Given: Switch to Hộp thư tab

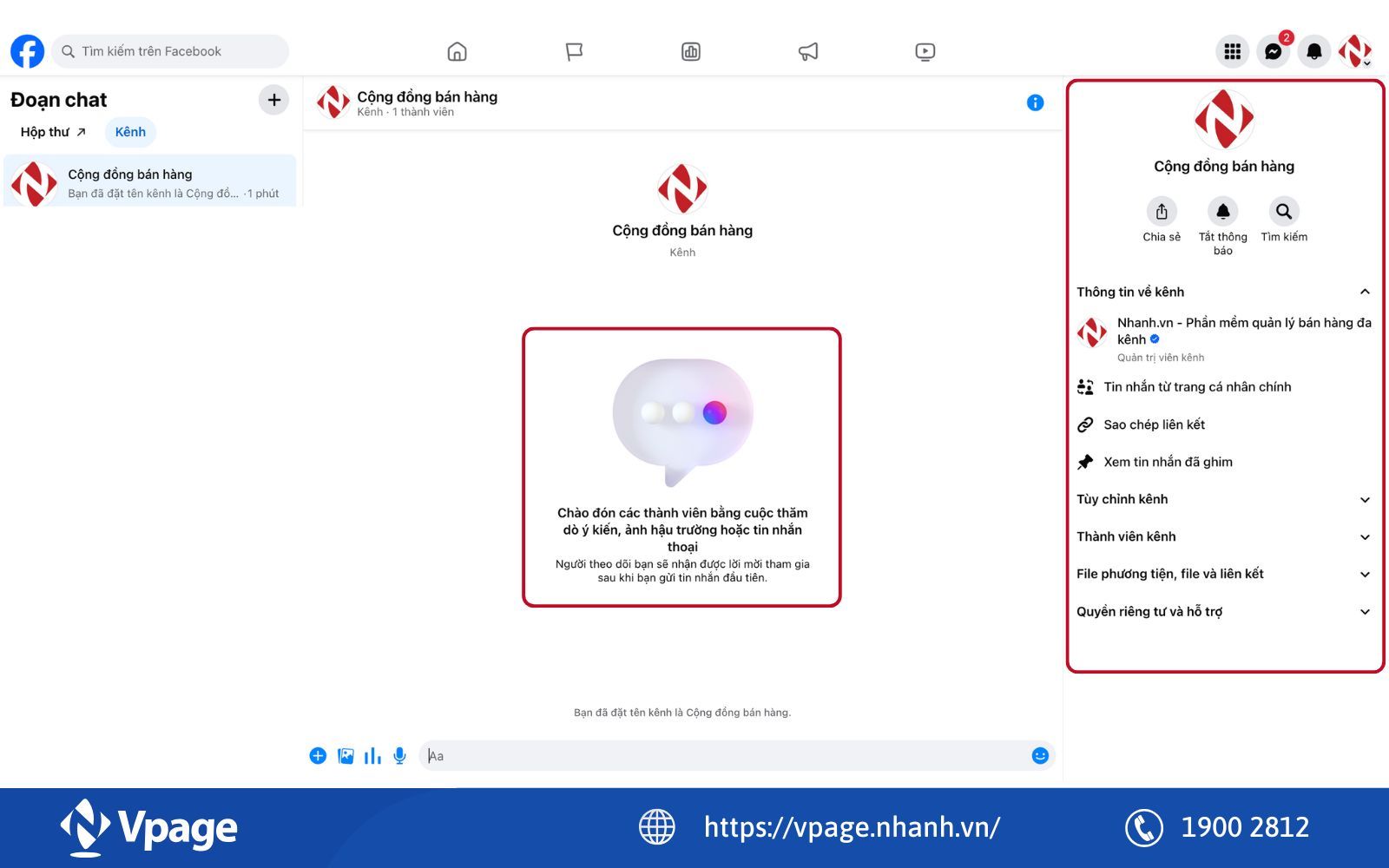Looking at the screenshot, I should point(53,132).
